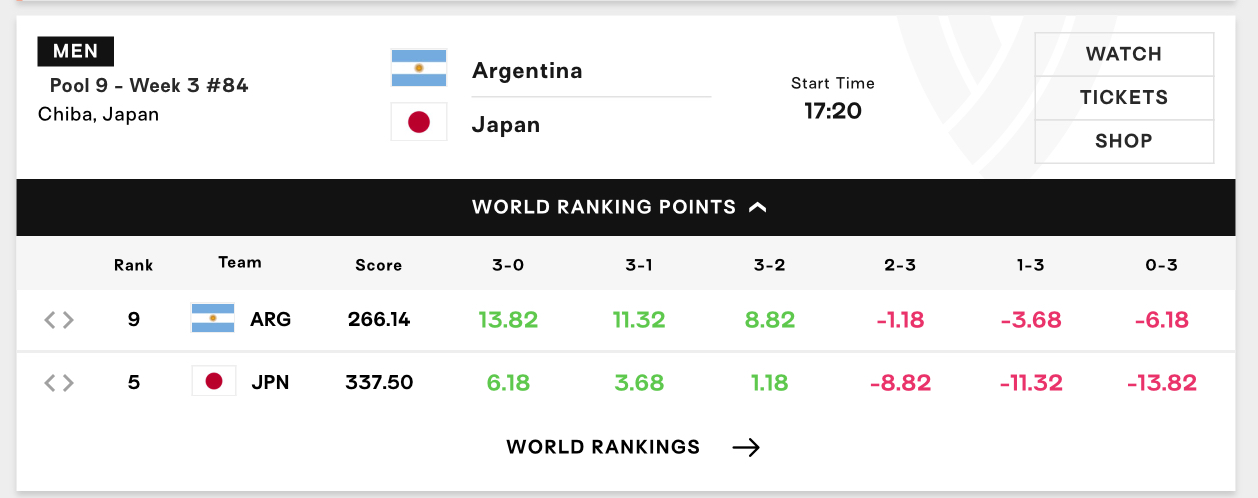This screenshot has width=1258, height=498.
Task: Follow the World Rankings link
Action: (x=603, y=447)
